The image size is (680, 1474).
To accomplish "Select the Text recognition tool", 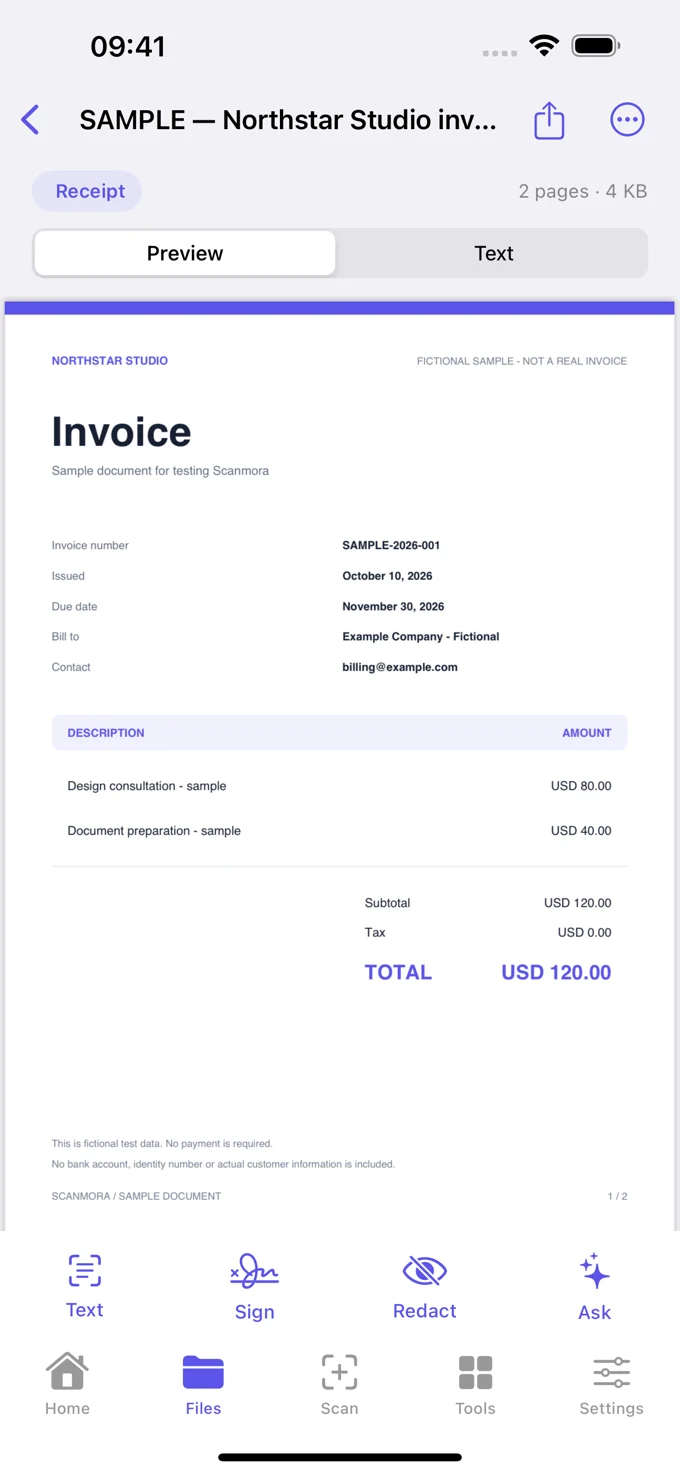I will click(x=85, y=1286).
